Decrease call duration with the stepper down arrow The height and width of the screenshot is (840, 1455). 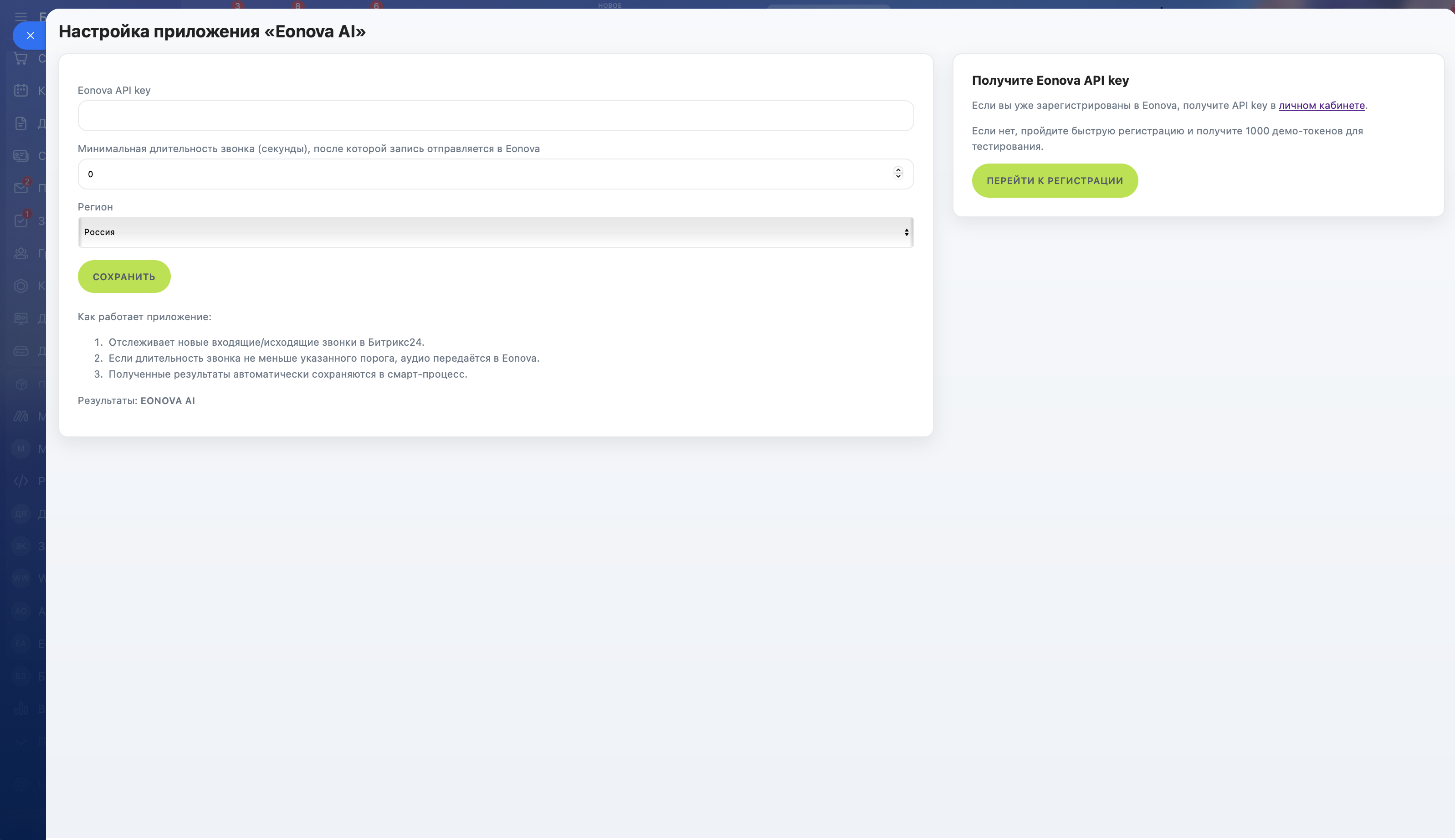(898, 177)
